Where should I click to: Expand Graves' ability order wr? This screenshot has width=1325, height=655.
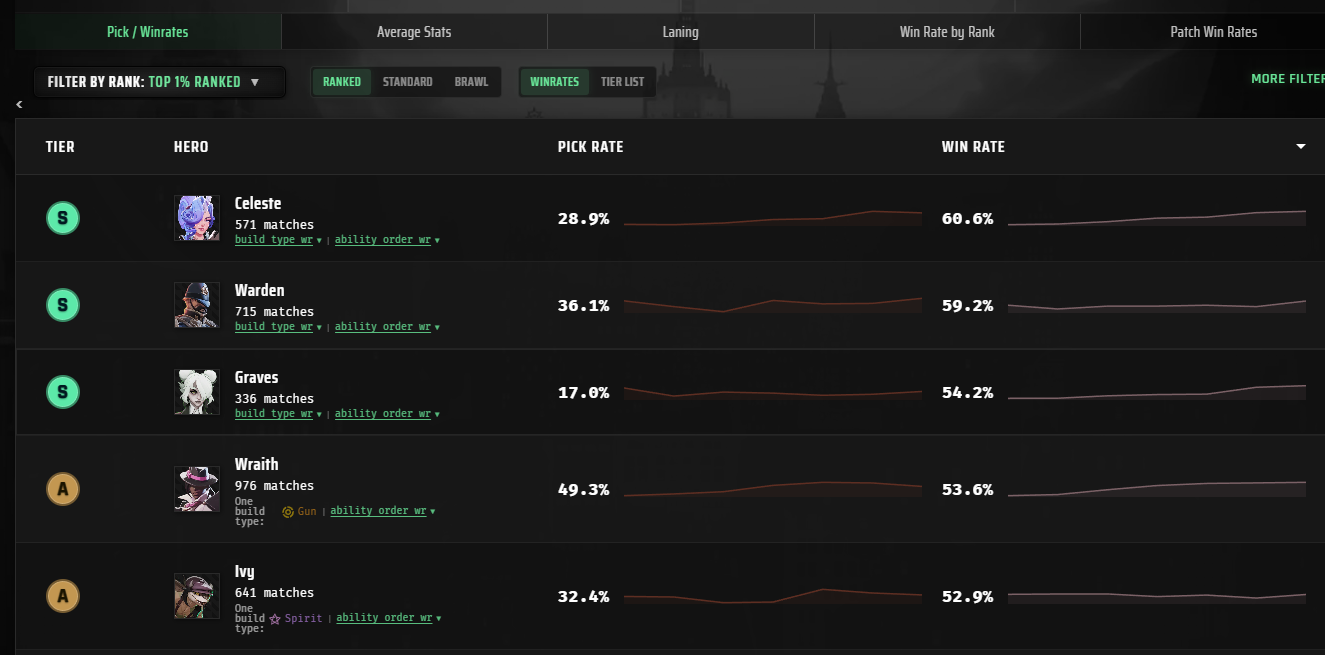(x=387, y=414)
